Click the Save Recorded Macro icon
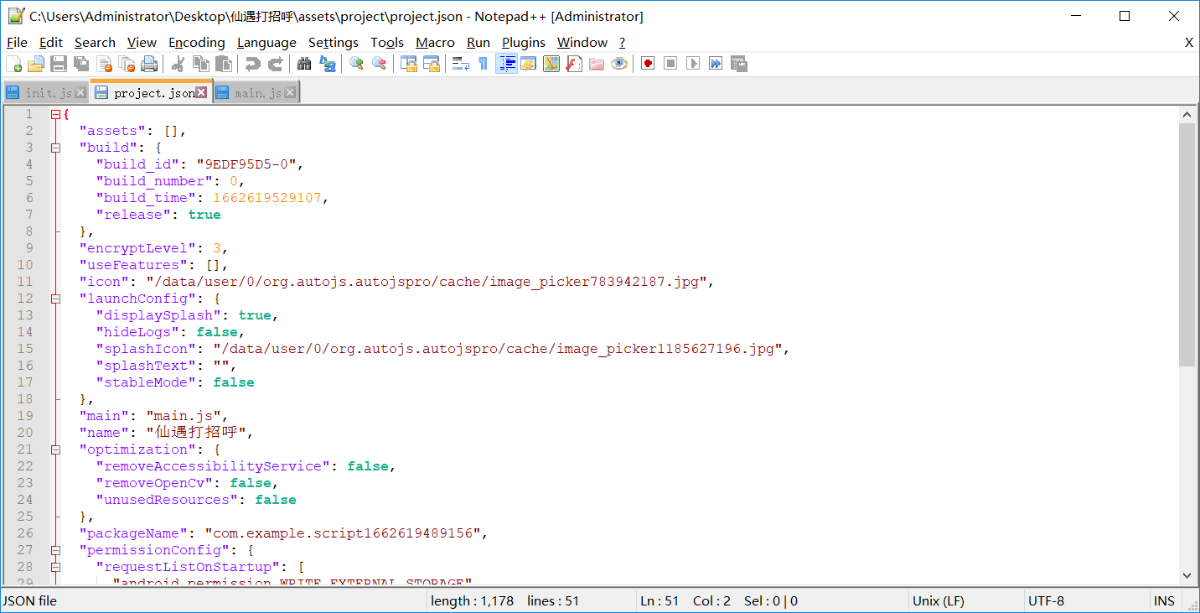 739,64
